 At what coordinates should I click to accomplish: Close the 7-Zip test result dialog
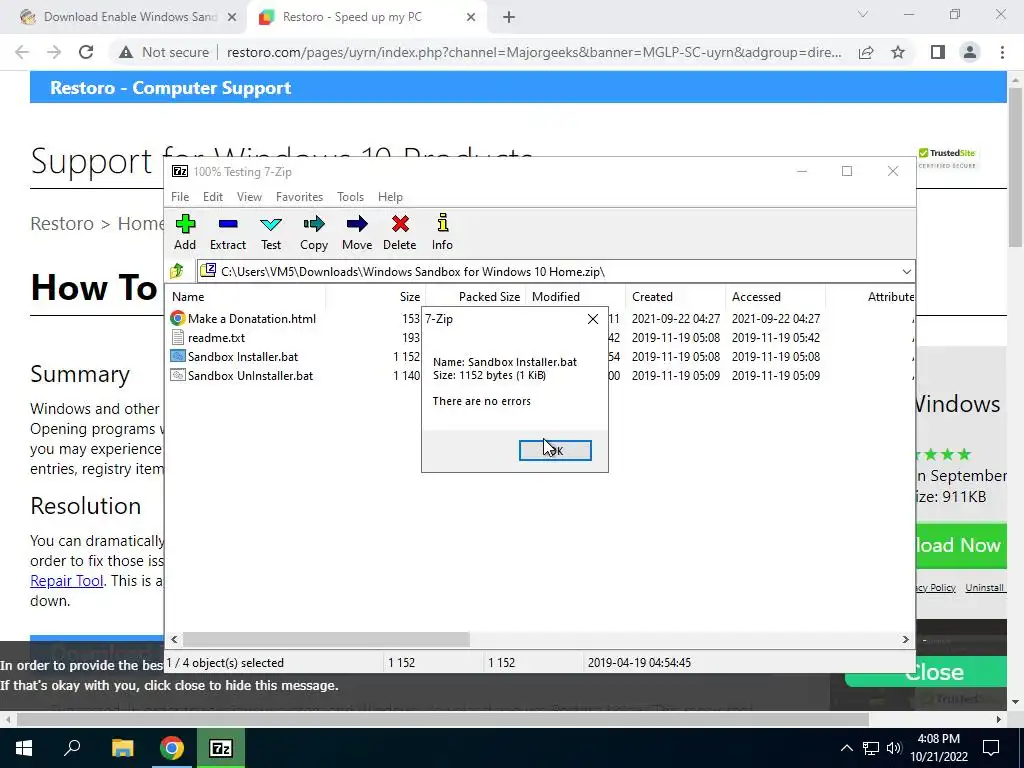coord(593,319)
